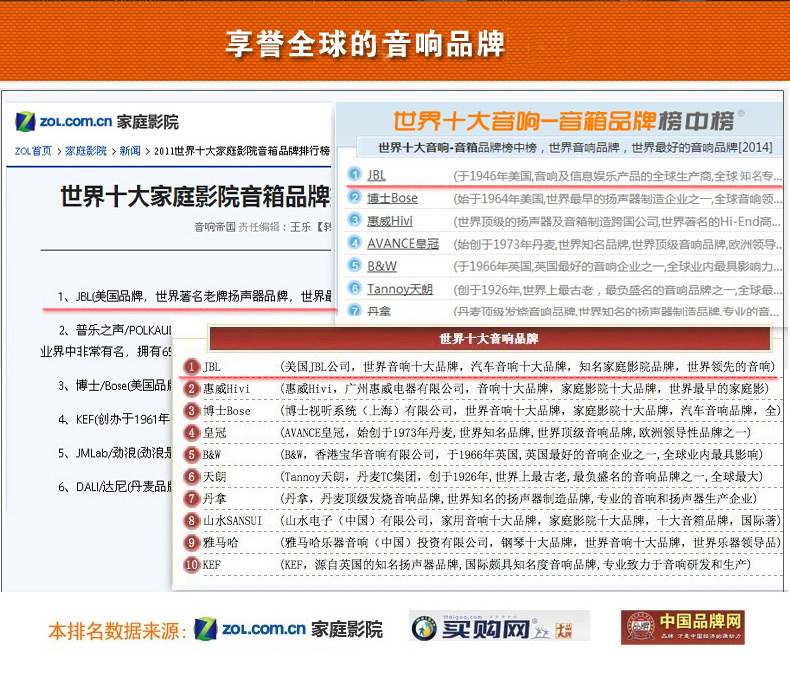Open the 惠威Hivi link in the ranking list
Image resolution: width=790 pixels, height=683 pixels.
click(x=389, y=221)
